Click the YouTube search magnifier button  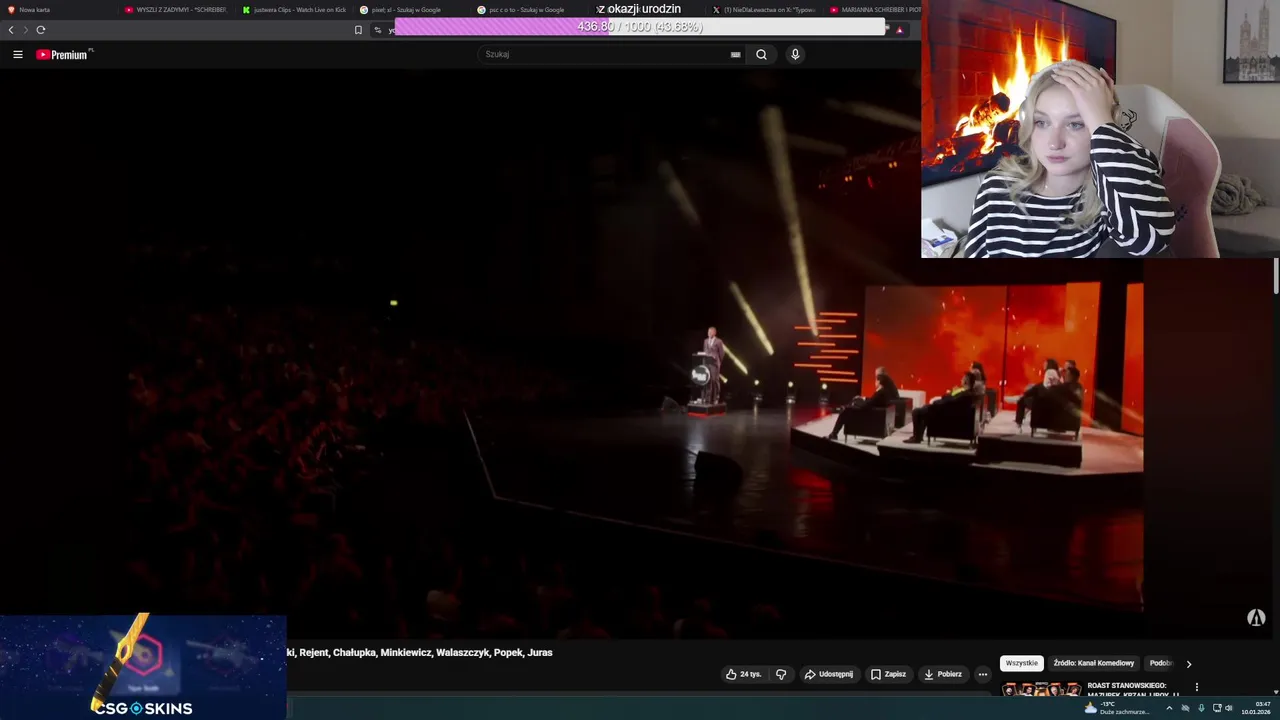(x=761, y=54)
